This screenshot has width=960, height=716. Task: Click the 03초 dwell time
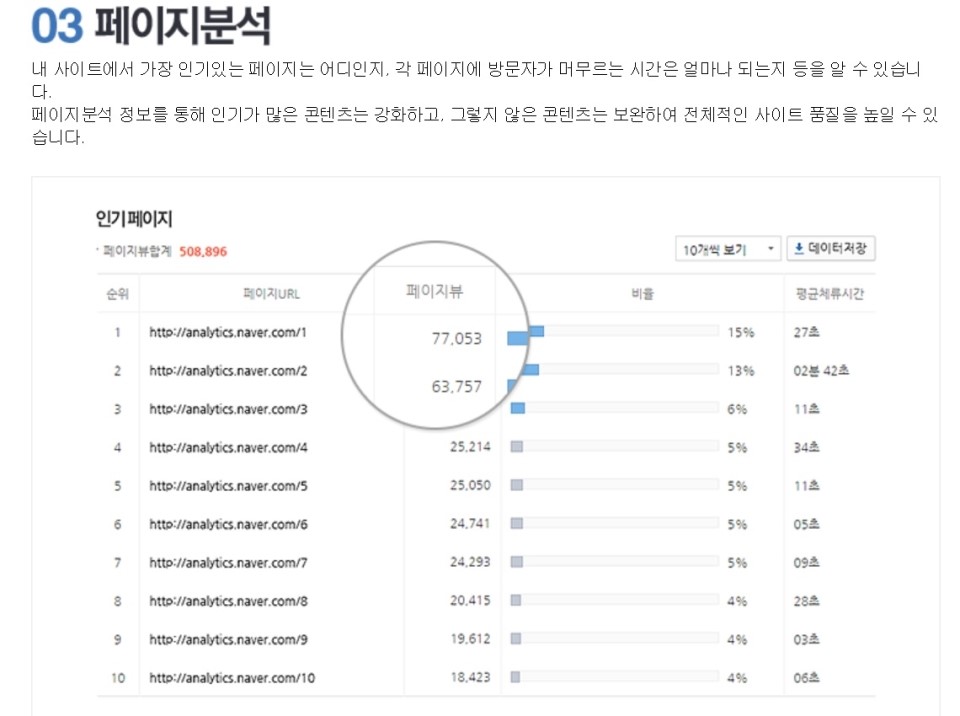pos(806,639)
